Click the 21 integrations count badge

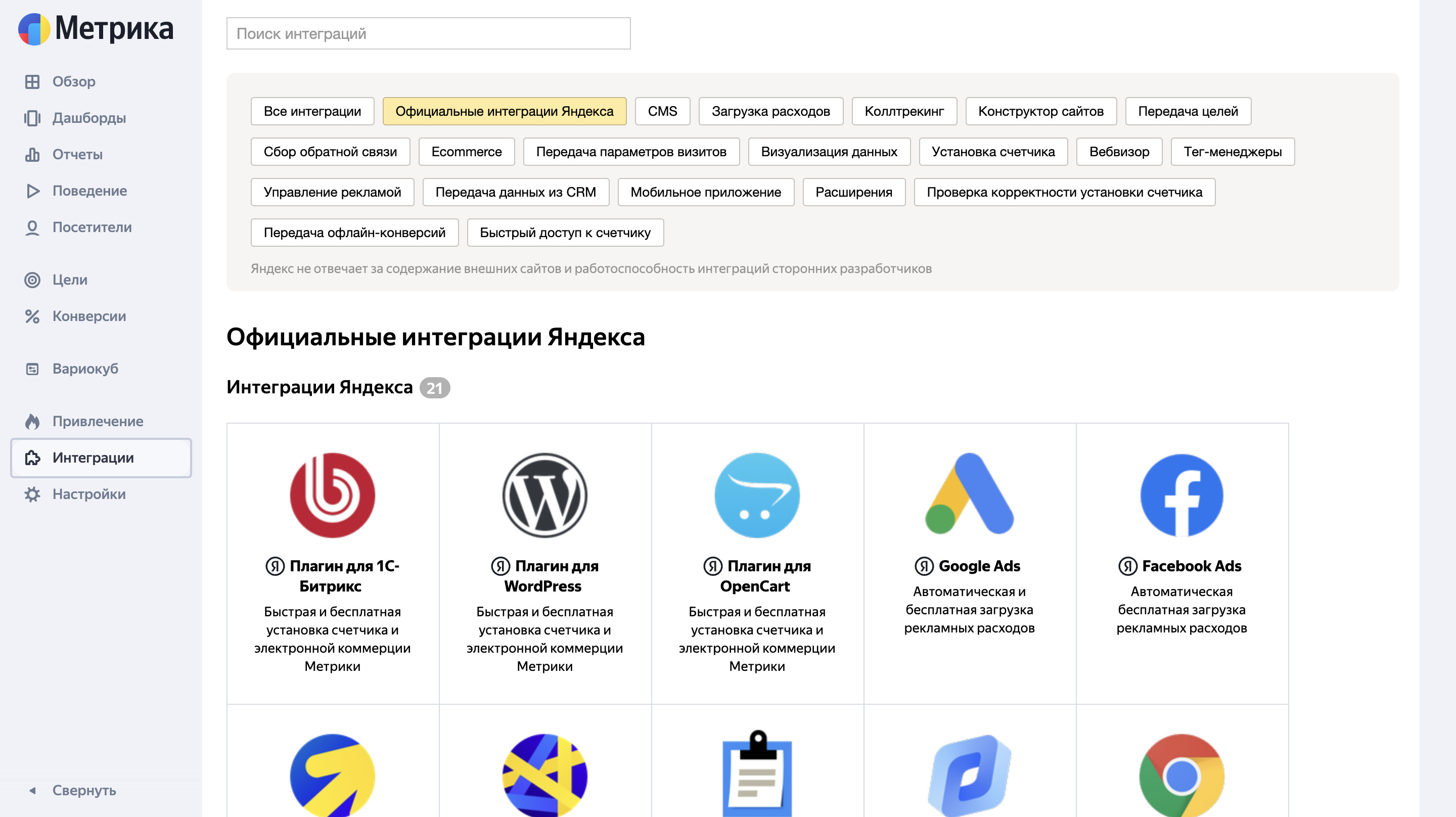point(434,388)
